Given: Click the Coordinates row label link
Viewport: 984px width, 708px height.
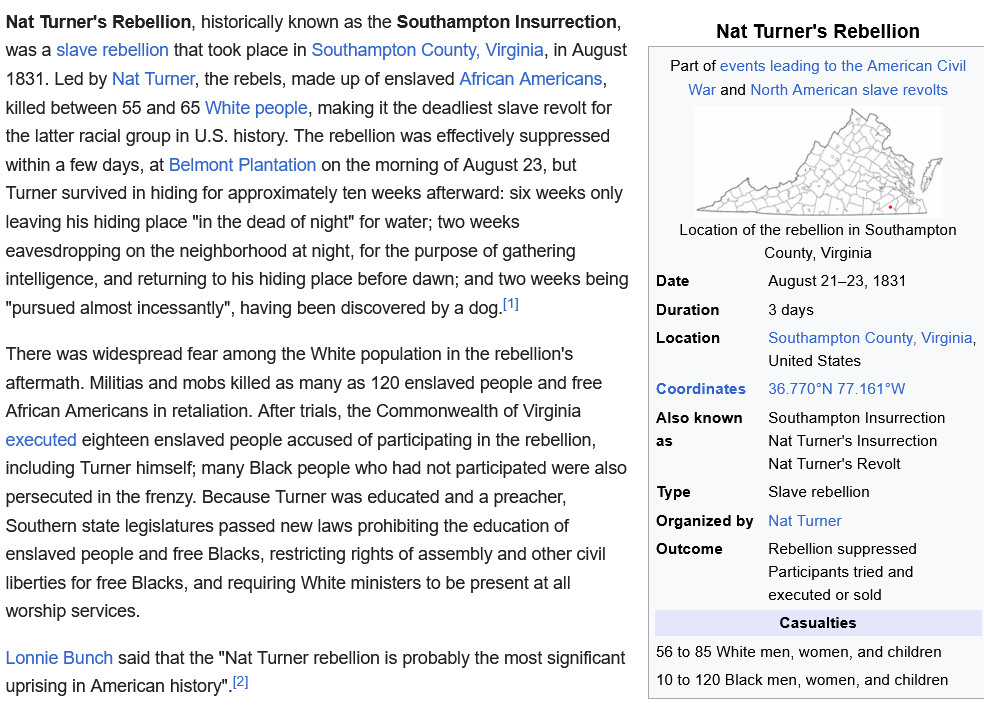Looking at the screenshot, I should click(691, 388).
